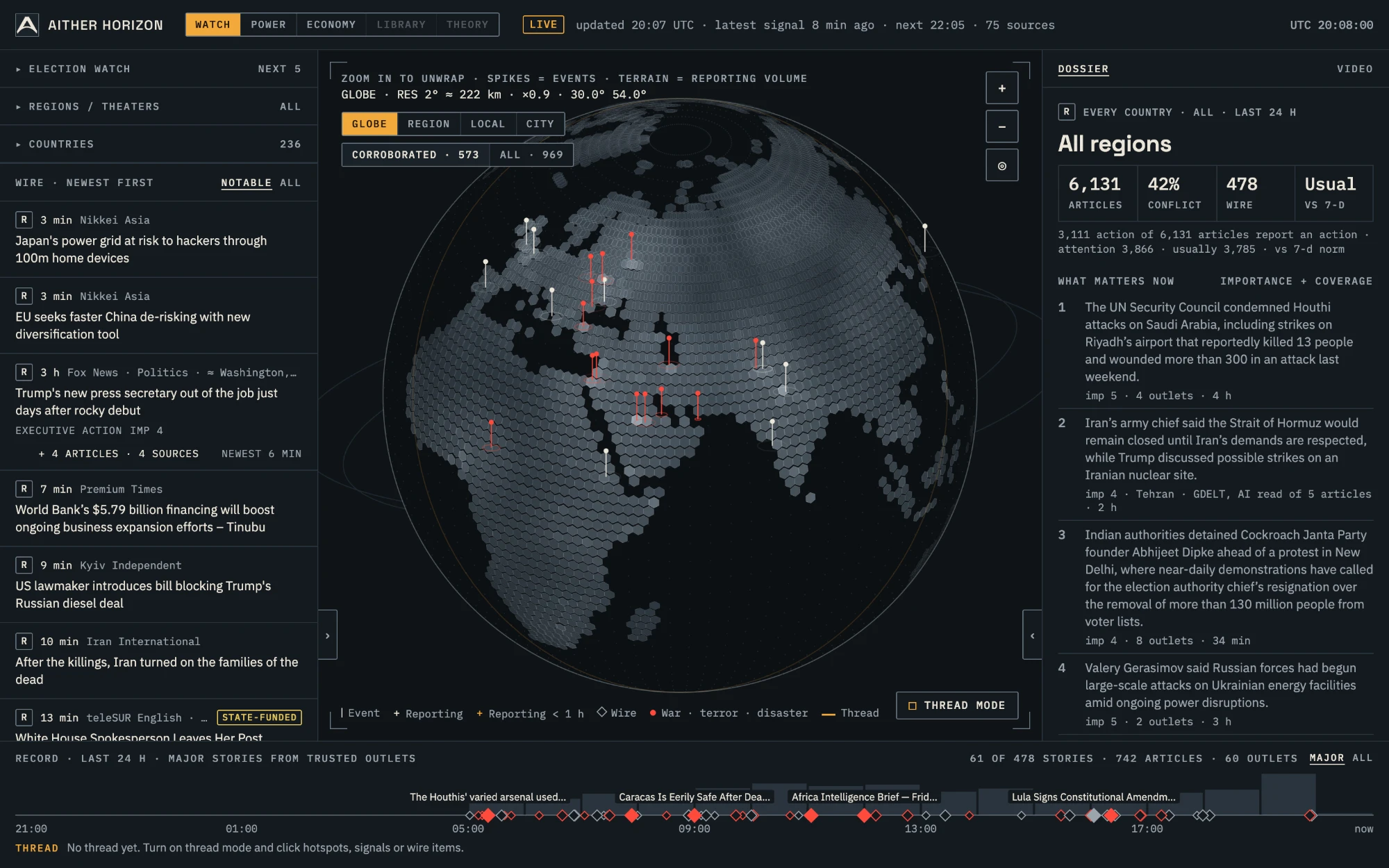Open the UN Security Council Houthi item
Image resolution: width=1389 pixels, height=868 pixels.
1215,351
